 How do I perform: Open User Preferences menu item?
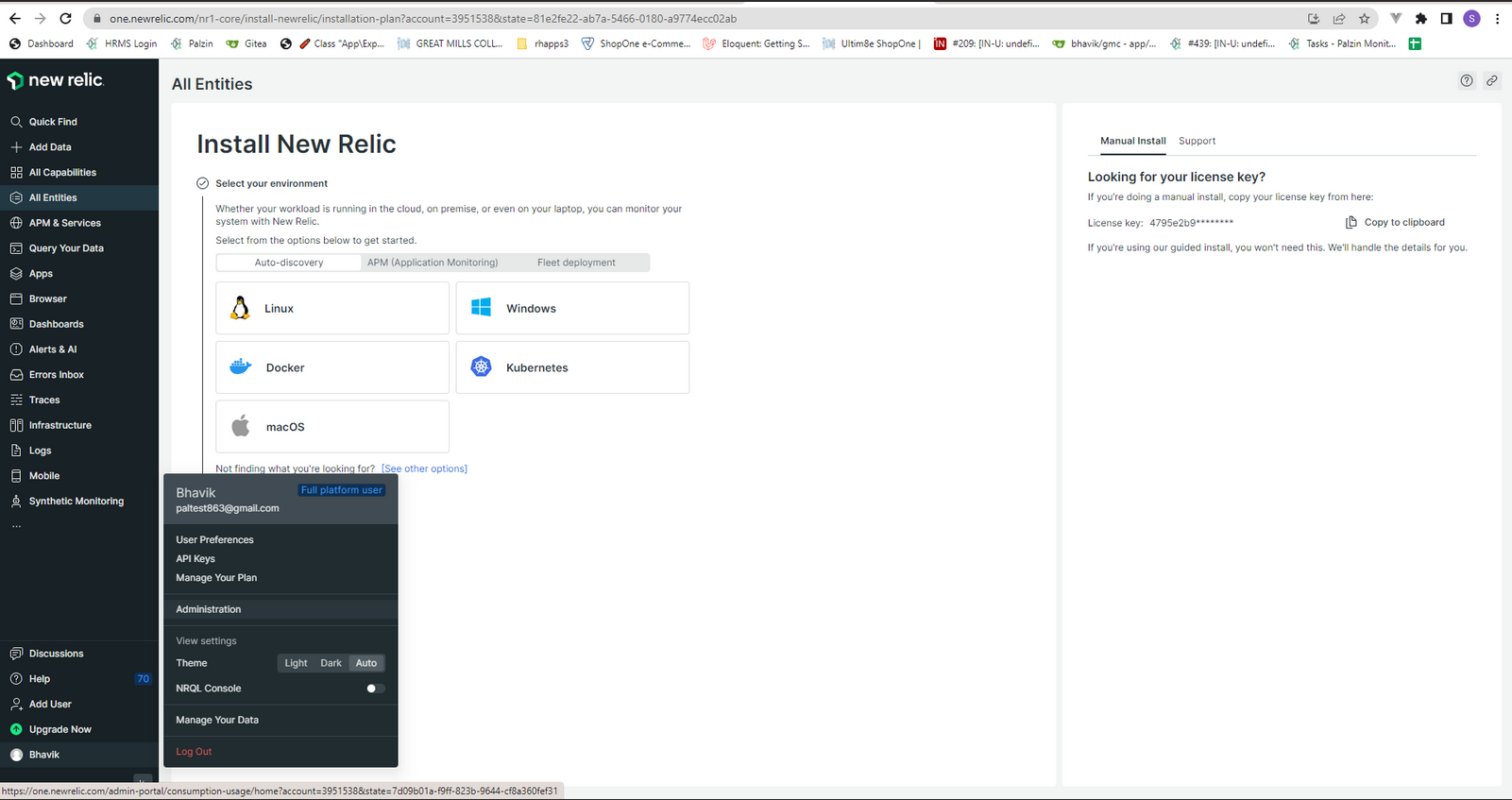click(214, 540)
